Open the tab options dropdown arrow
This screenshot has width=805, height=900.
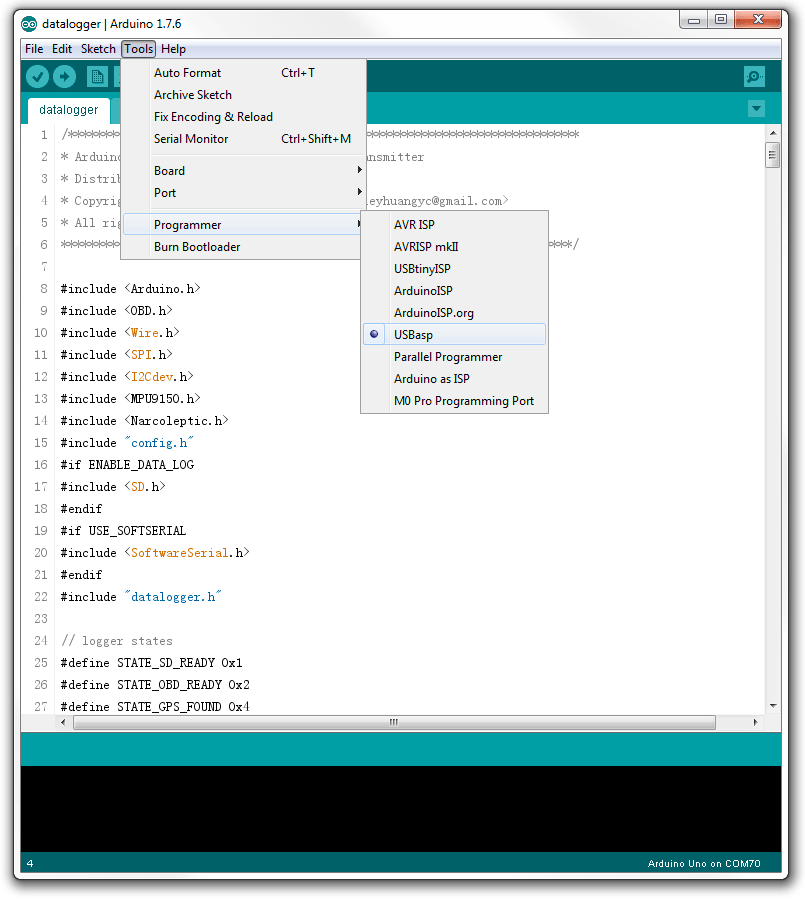click(x=756, y=108)
